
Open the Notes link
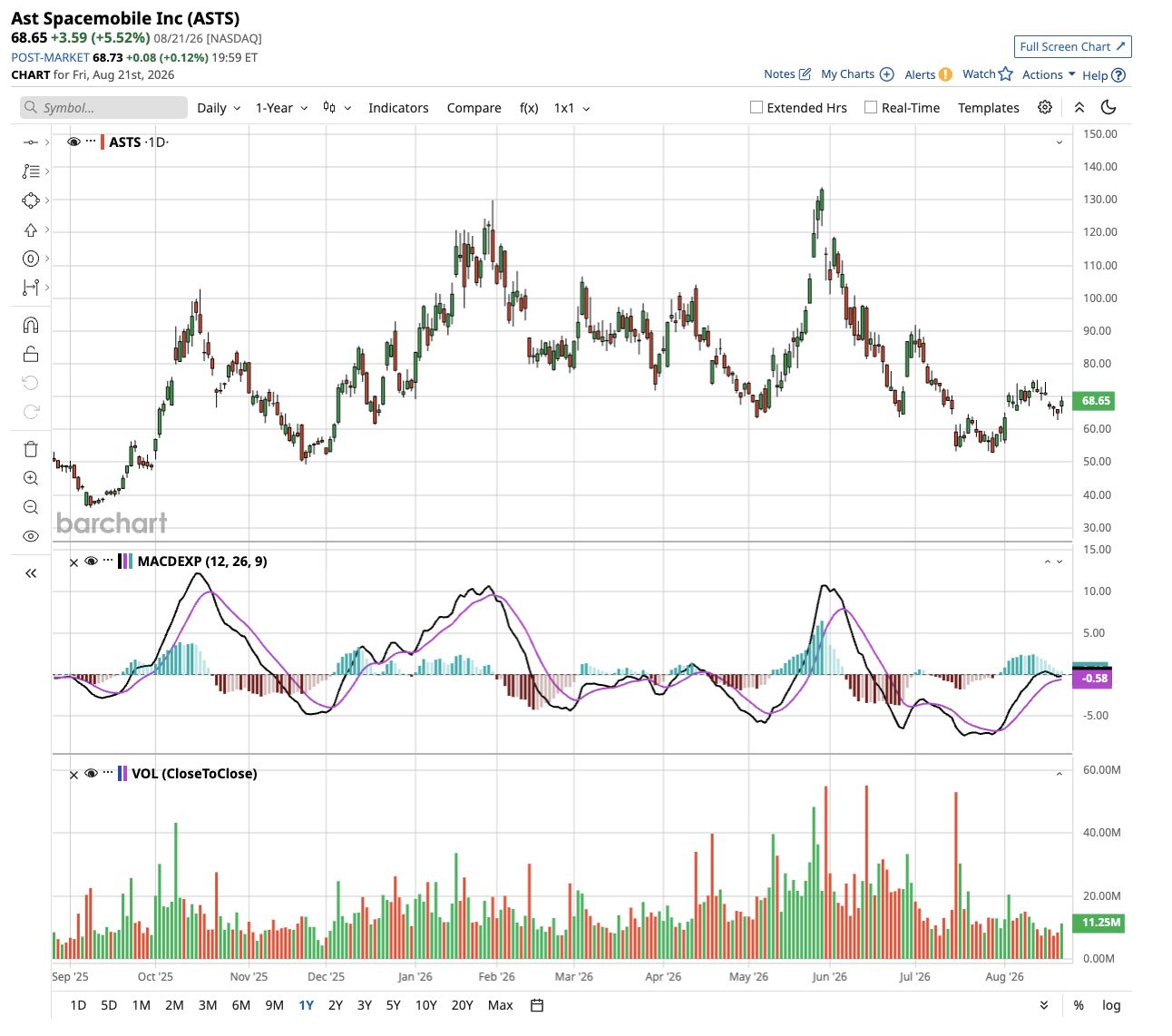(x=787, y=74)
